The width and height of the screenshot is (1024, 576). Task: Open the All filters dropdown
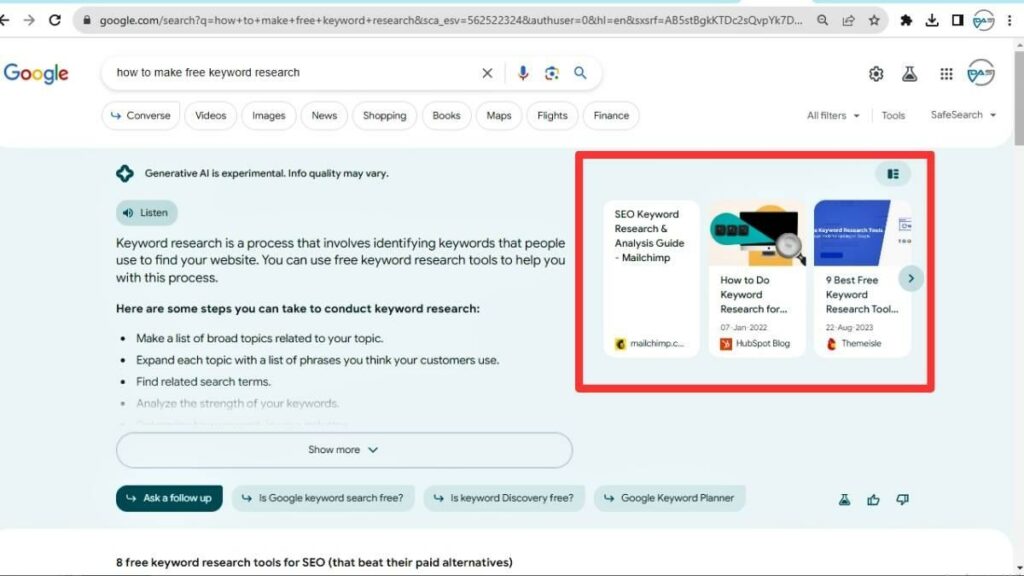coord(833,116)
